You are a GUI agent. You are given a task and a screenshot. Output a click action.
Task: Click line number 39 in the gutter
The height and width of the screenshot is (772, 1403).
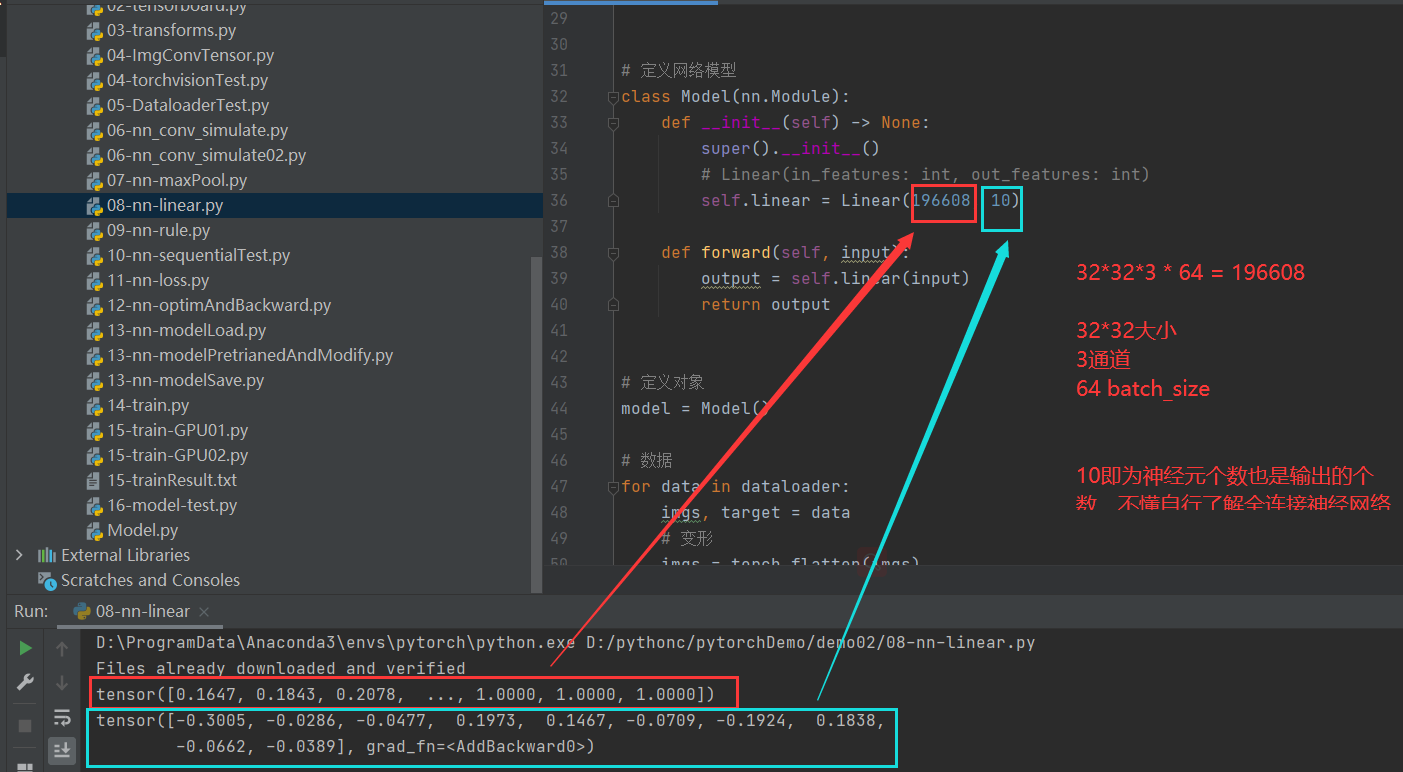558,279
